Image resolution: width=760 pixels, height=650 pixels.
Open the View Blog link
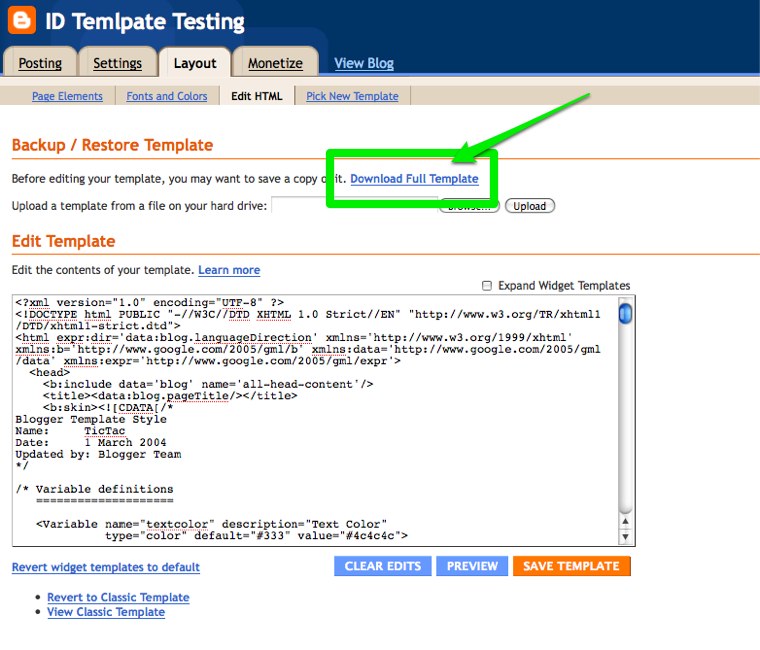[364, 63]
